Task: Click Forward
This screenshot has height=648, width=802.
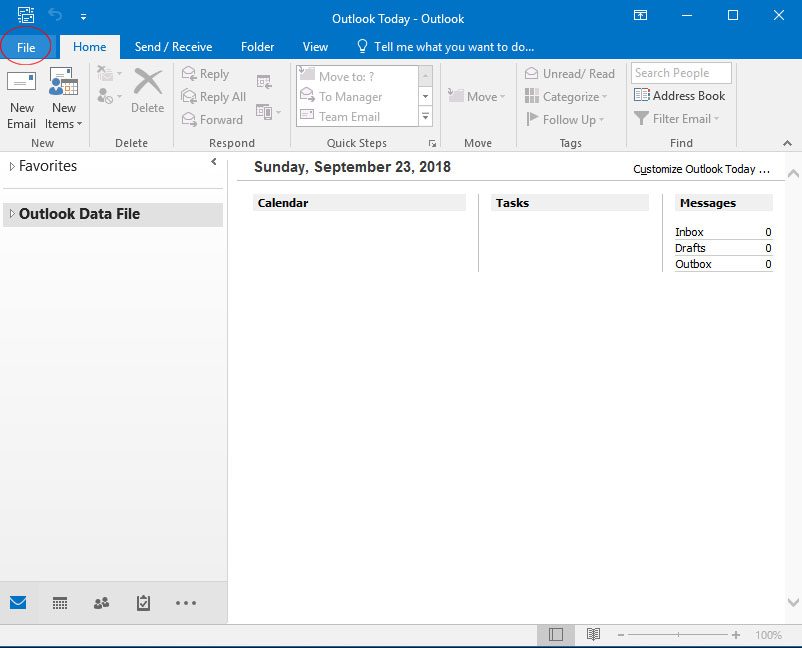Action: click(x=212, y=120)
